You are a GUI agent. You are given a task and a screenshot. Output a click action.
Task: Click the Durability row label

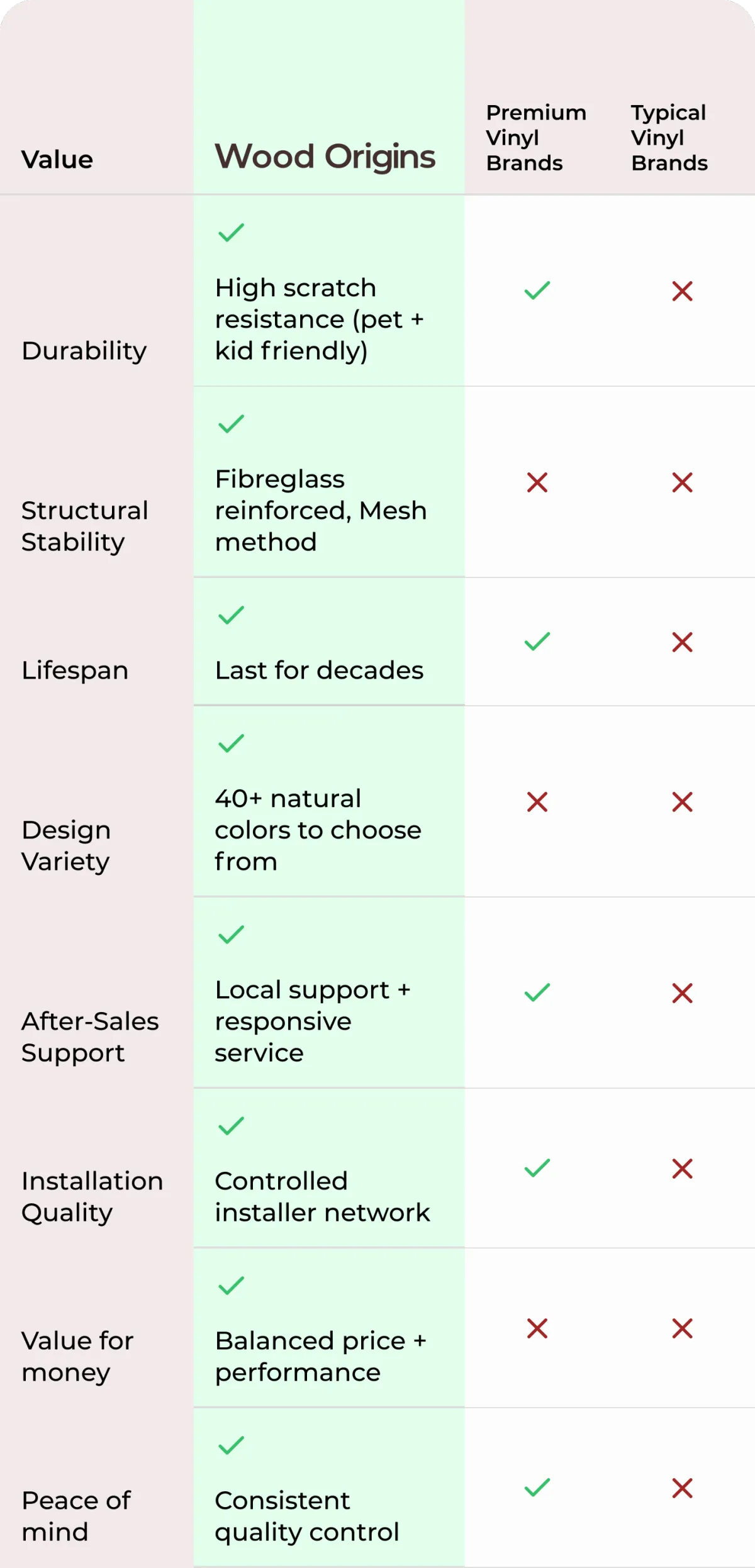[x=84, y=351]
